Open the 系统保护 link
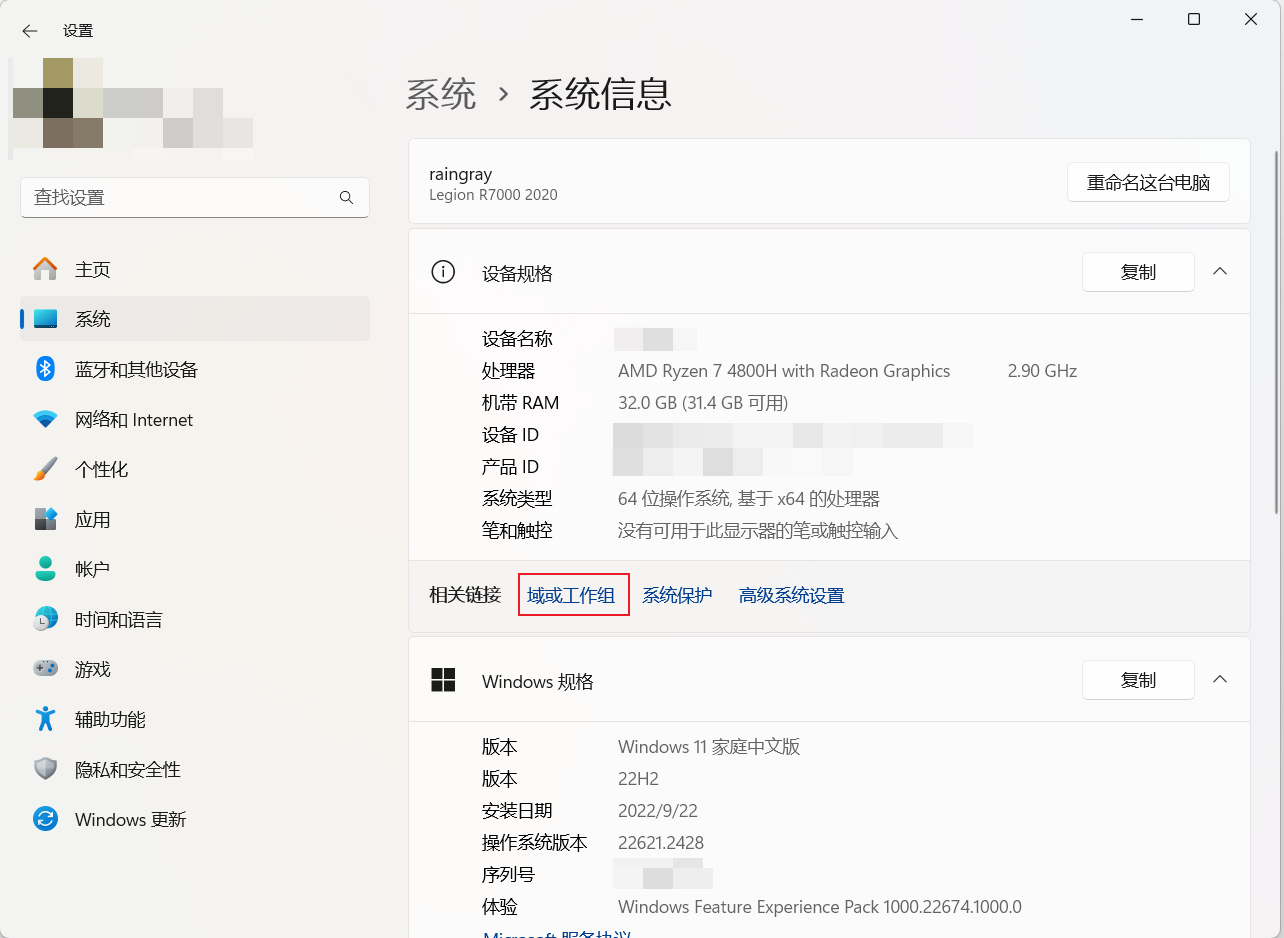This screenshot has width=1284, height=938. (677, 596)
